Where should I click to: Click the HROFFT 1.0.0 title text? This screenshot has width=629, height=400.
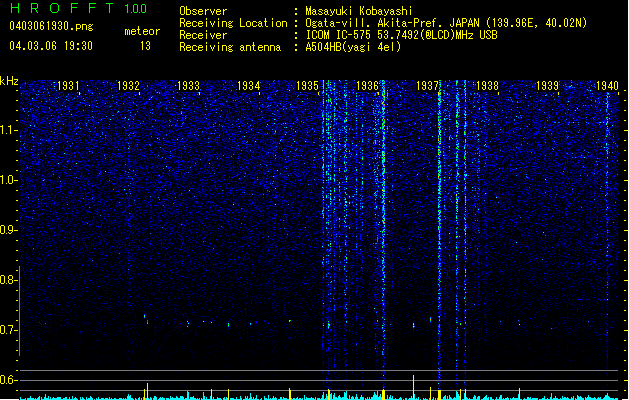pyautogui.click(x=78, y=8)
